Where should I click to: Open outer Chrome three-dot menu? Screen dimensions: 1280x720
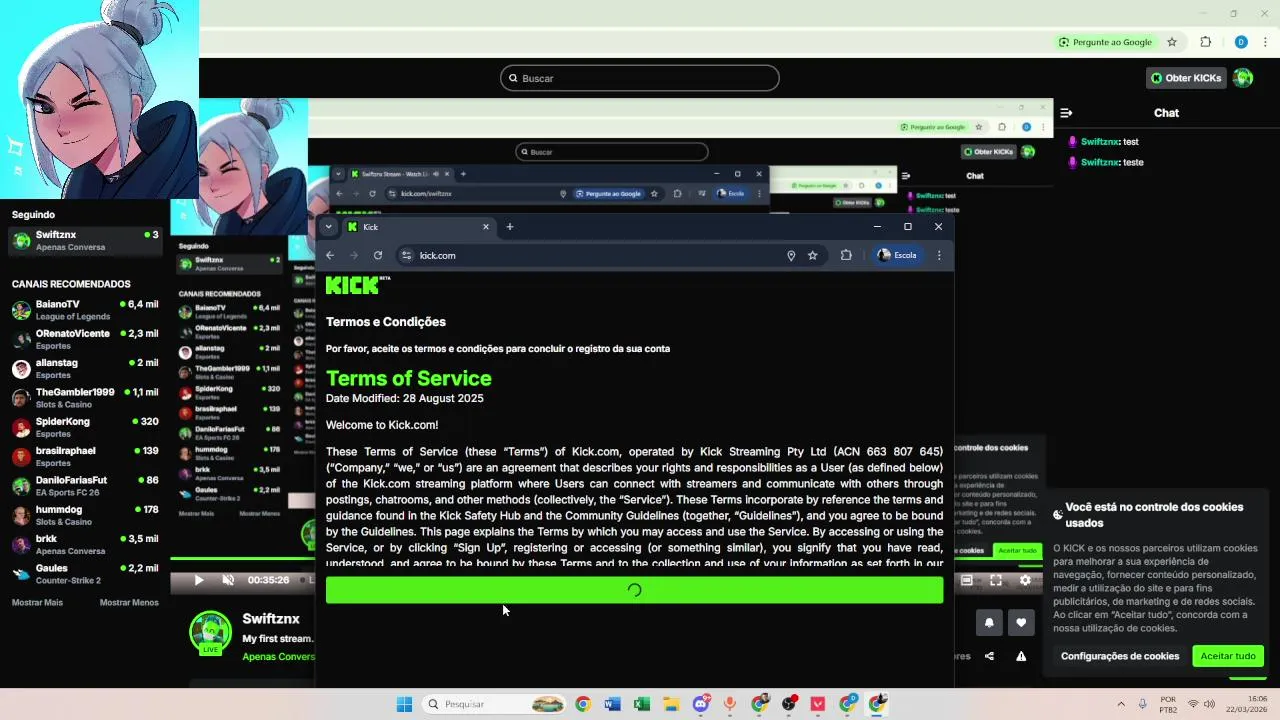tap(1266, 42)
